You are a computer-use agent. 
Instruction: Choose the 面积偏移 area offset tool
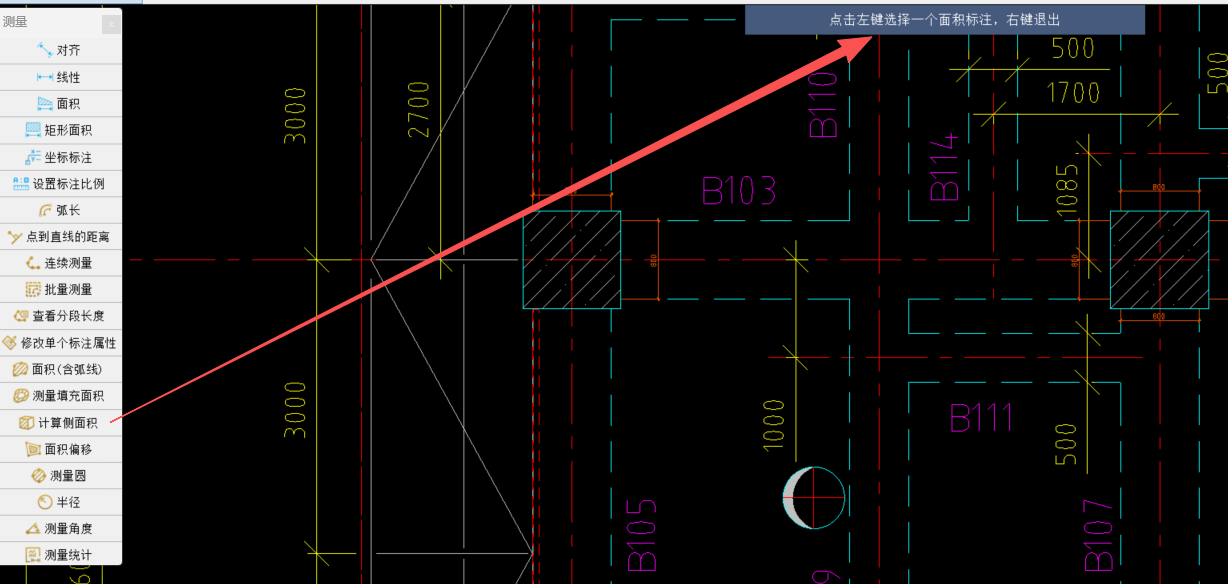60,449
